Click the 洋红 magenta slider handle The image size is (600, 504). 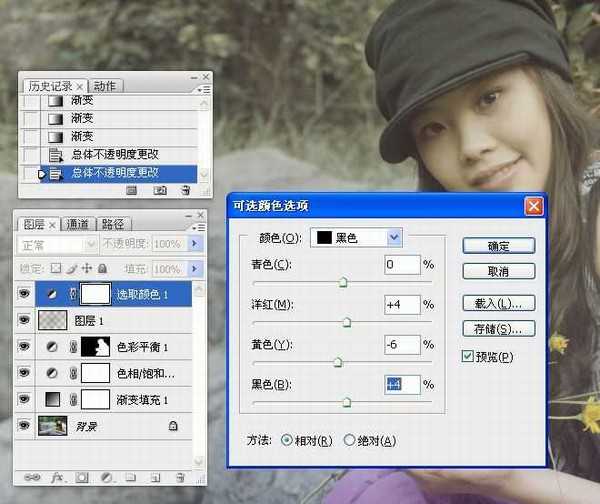(x=347, y=322)
